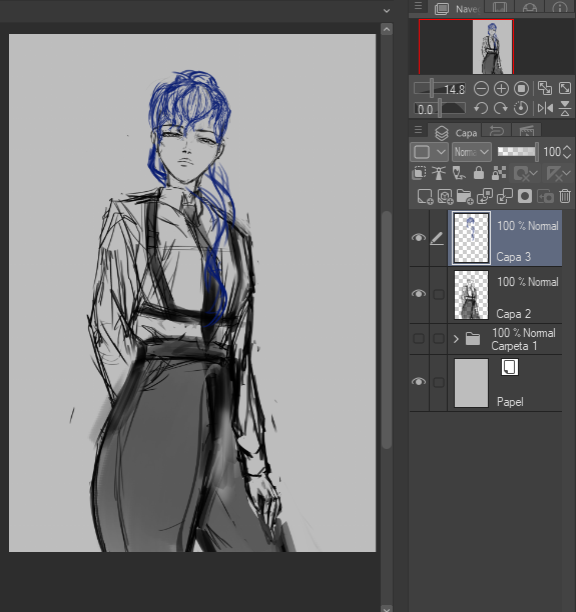Switch to the Item bank tab
Viewport: 576px width, 612px height.
[530, 7]
